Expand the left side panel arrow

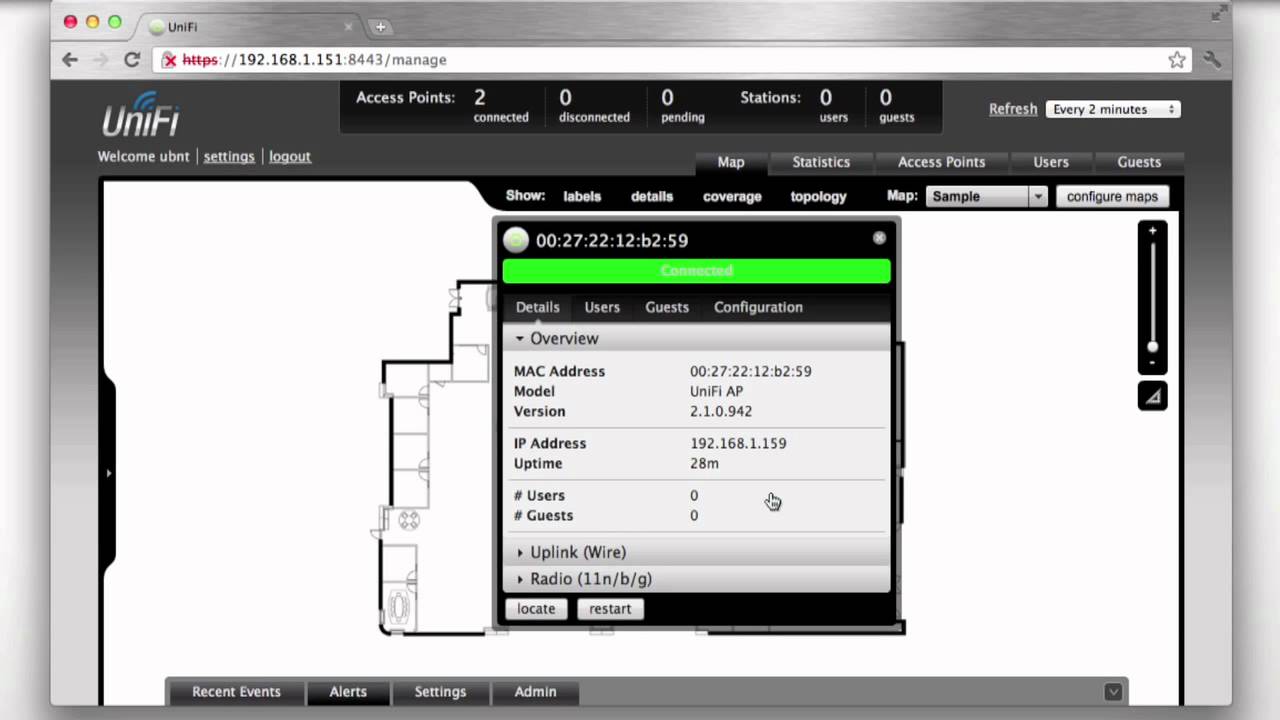(x=108, y=473)
